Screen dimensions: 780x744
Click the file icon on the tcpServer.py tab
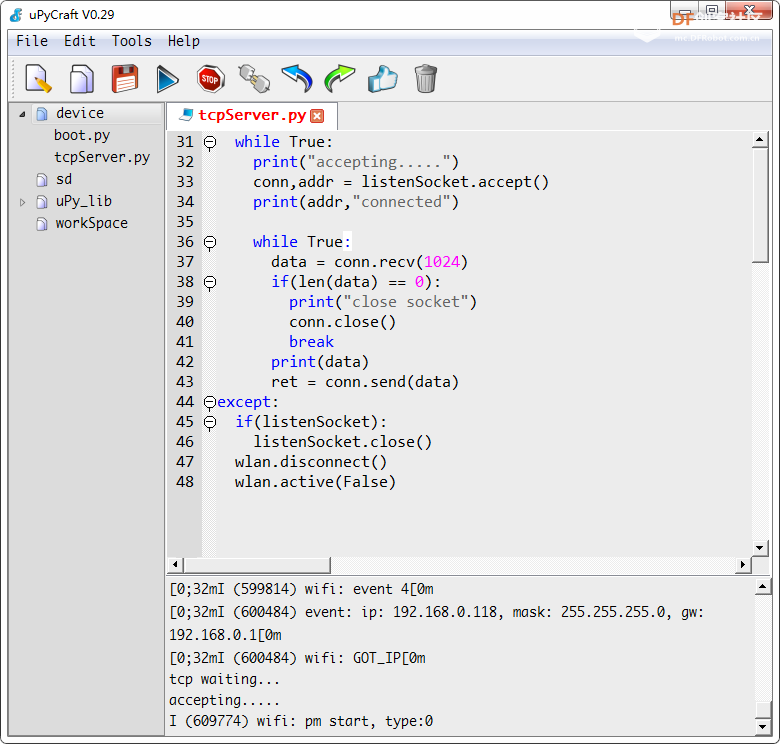coord(186,115)
